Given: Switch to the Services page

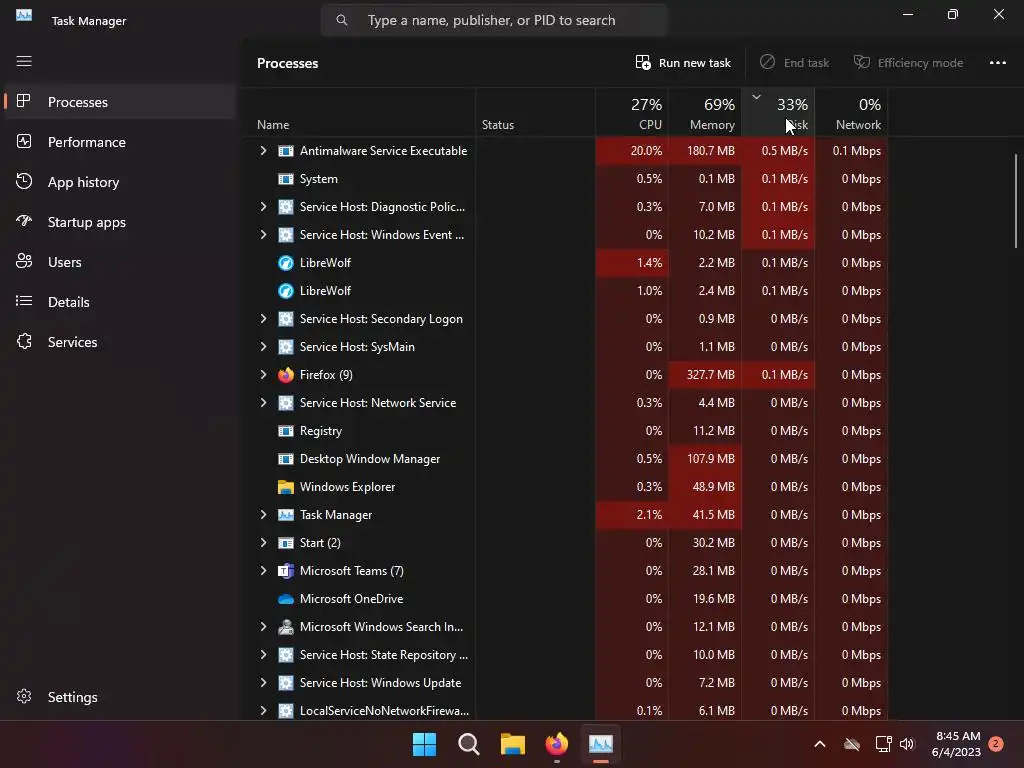Looking at the screenshot, I should [120, 342].
